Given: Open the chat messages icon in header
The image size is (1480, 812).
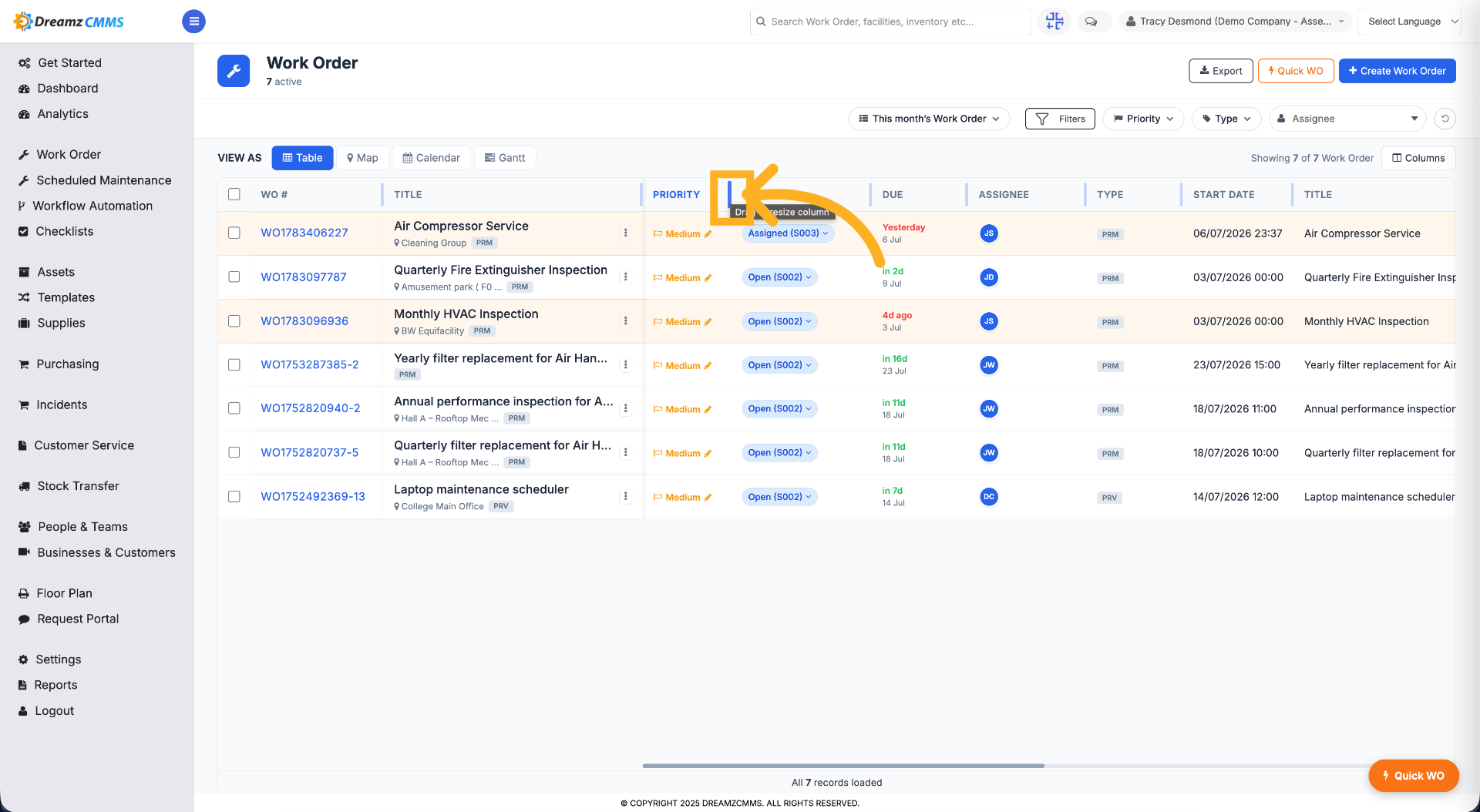Looking at the screenshot, I should (x=1091, y=22).
